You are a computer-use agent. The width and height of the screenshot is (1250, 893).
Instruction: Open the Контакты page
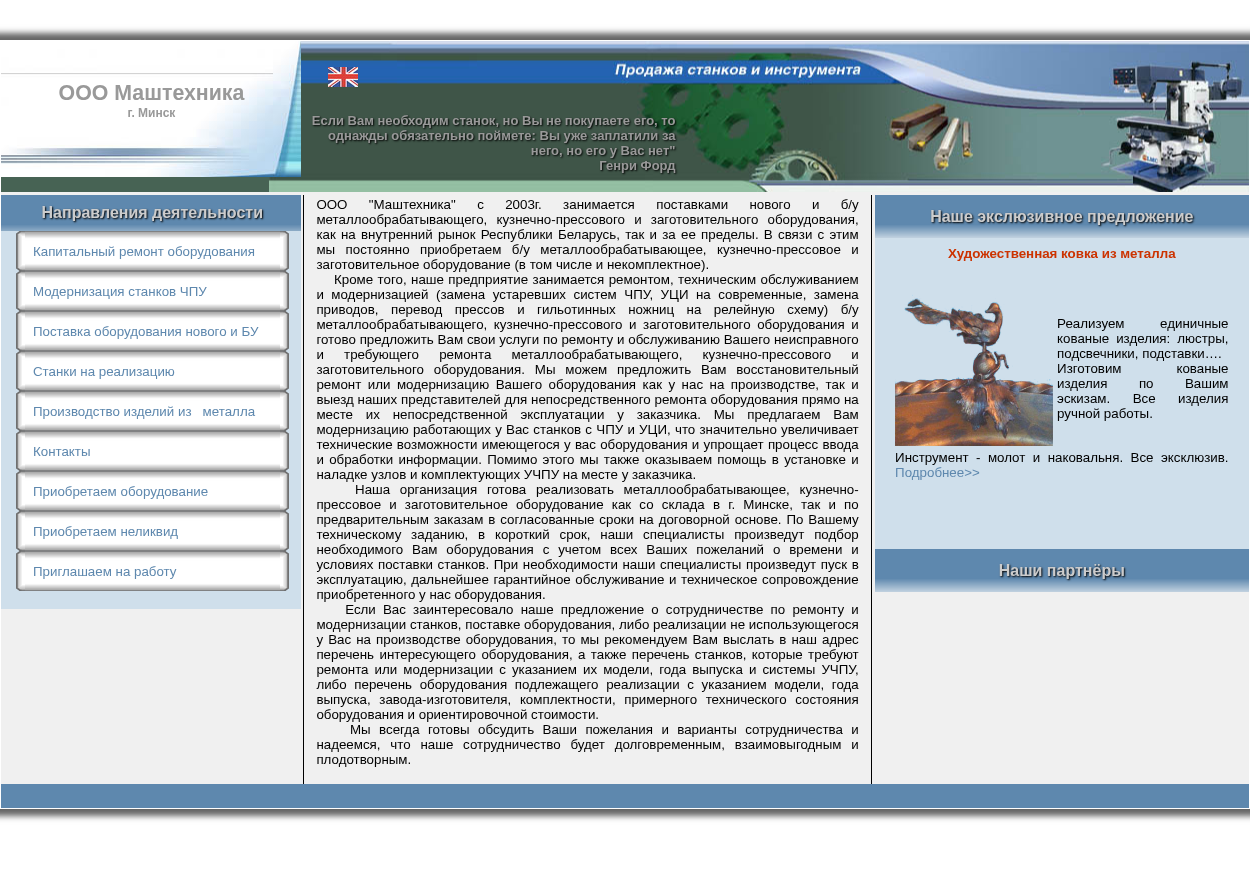pyautogui.click(x=152, y=451)
